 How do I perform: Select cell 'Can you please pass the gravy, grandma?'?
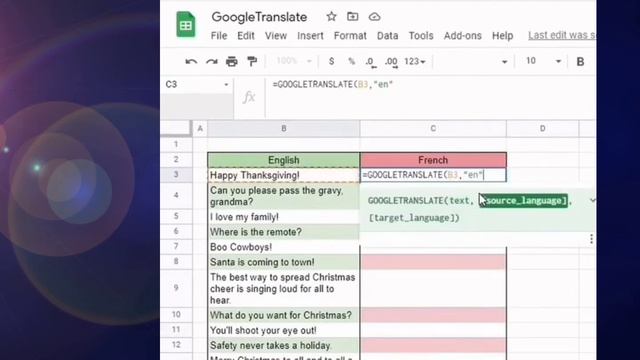pos(284,196)
